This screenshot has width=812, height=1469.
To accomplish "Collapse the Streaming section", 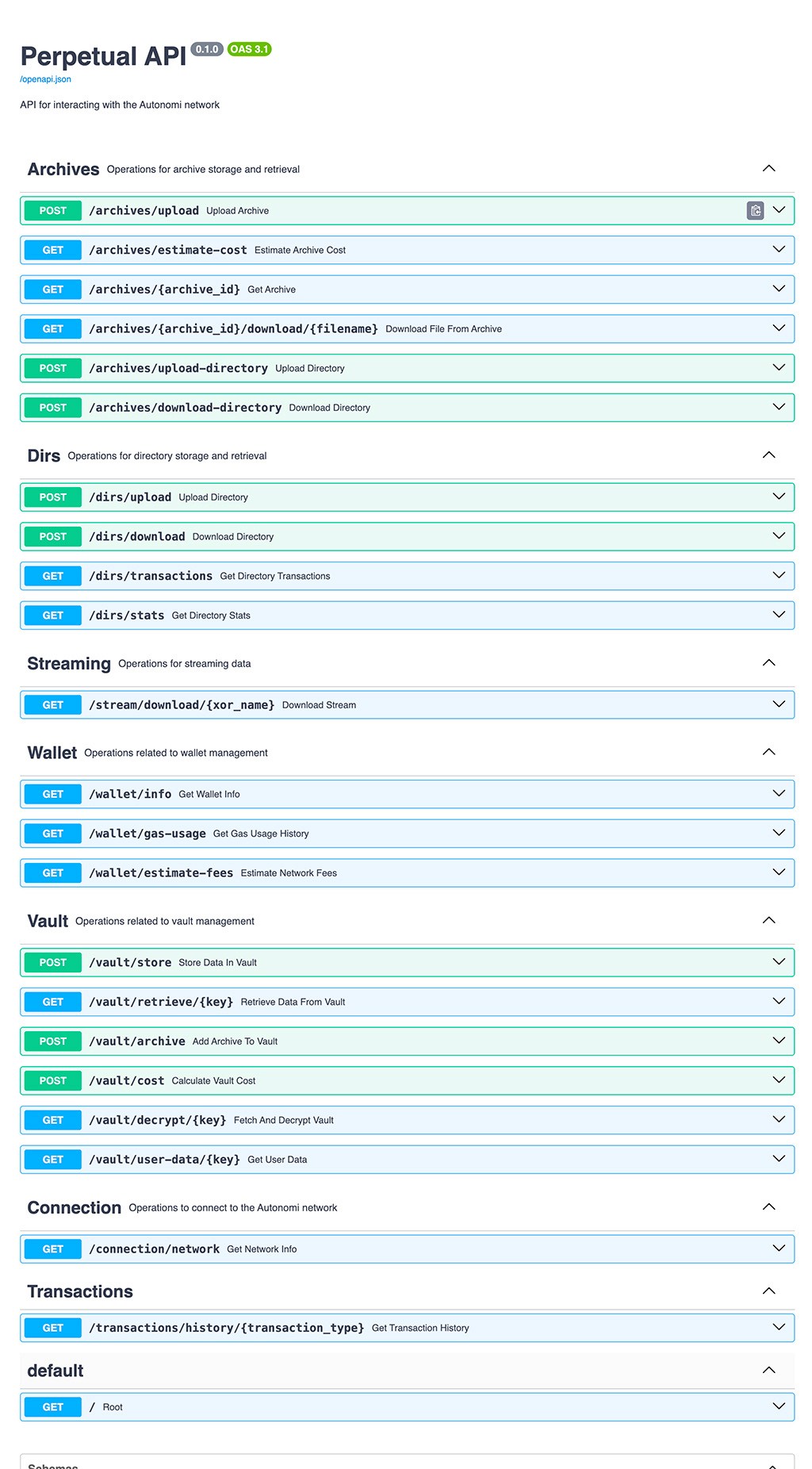I will [768, 662].
